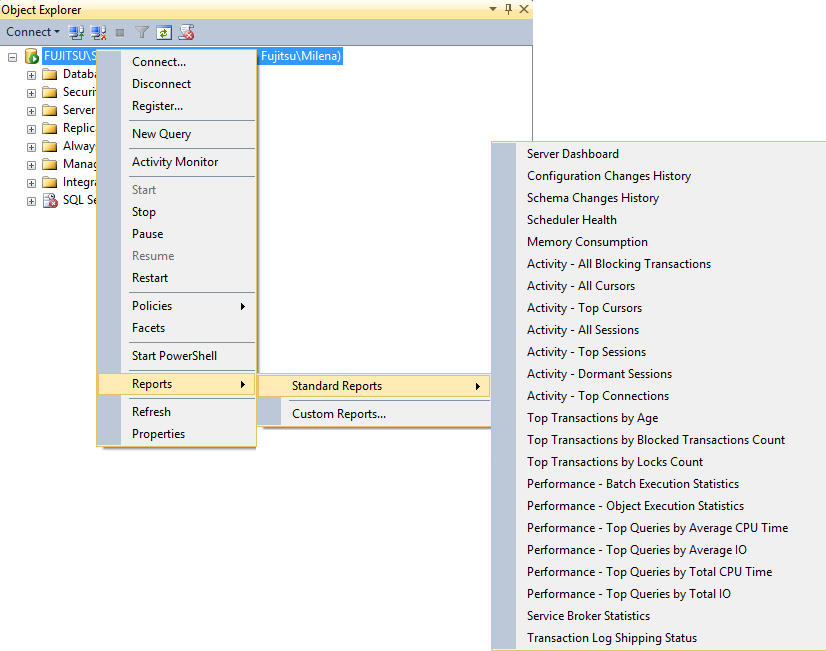826x651 pixels.
Task: Click the rightmost script-with-red-mark toolbar icon
Action: (186, 32)
